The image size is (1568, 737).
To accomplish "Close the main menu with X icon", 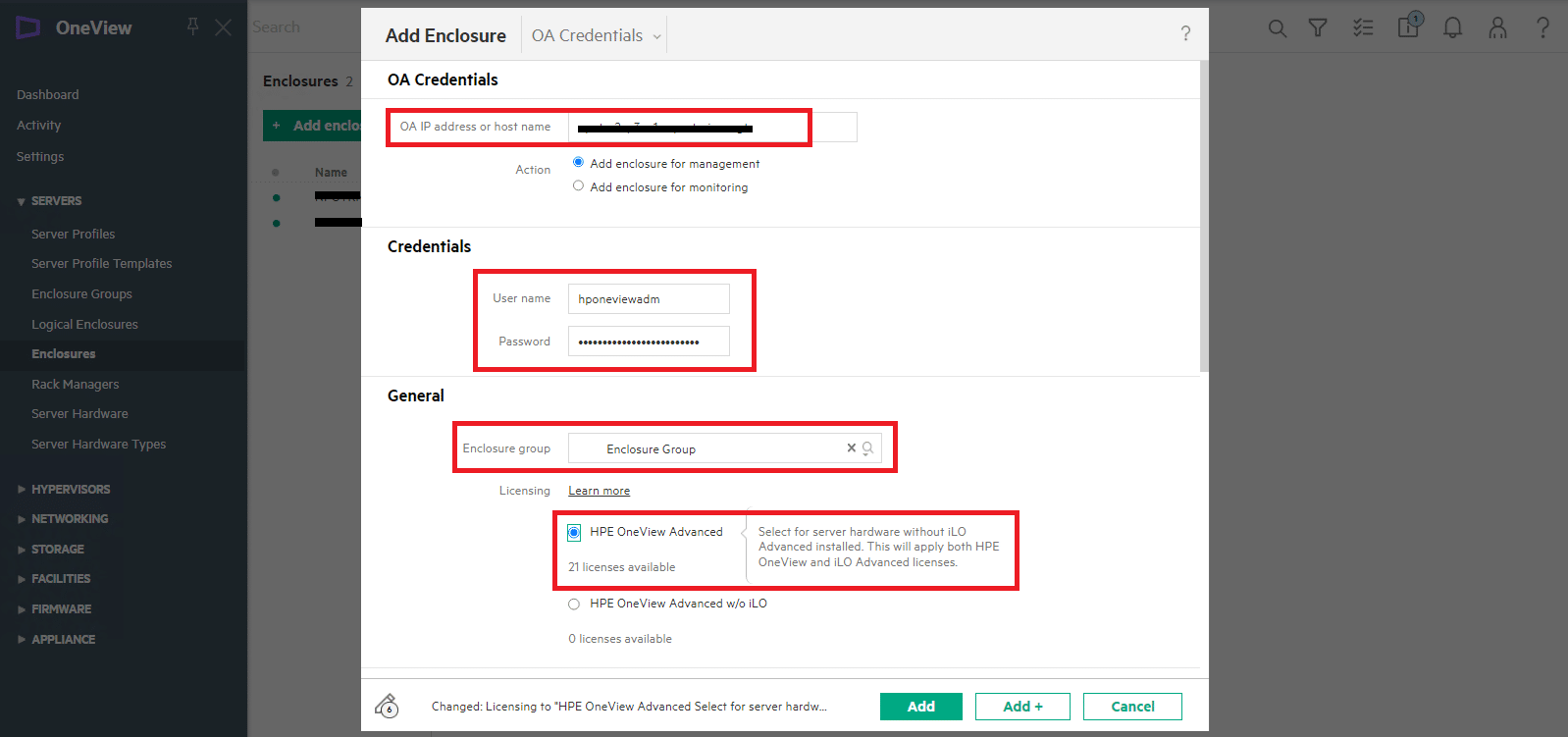I will pos(224,27).
